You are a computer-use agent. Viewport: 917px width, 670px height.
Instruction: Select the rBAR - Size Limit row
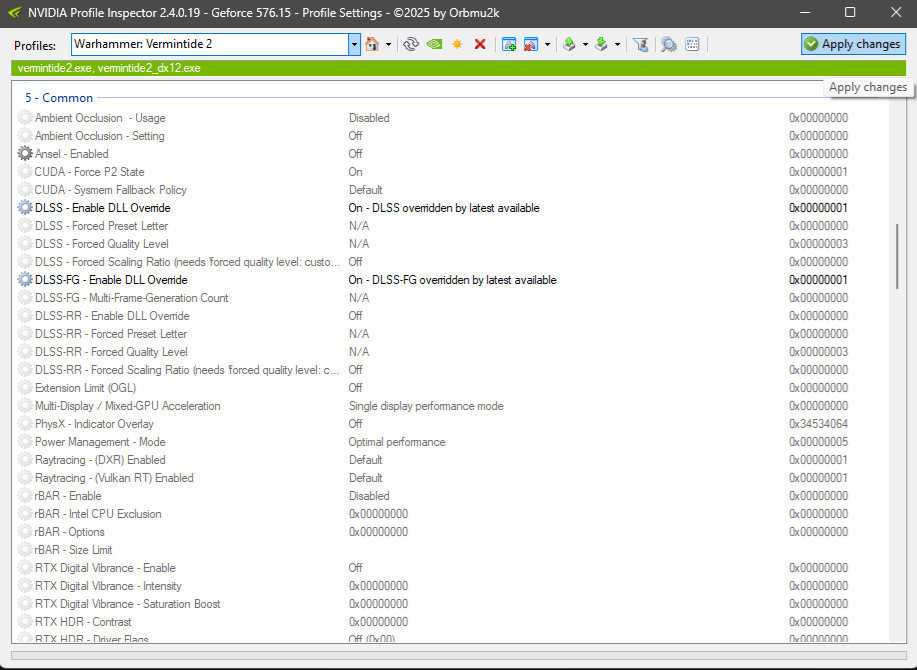click(x=450, y=550)
